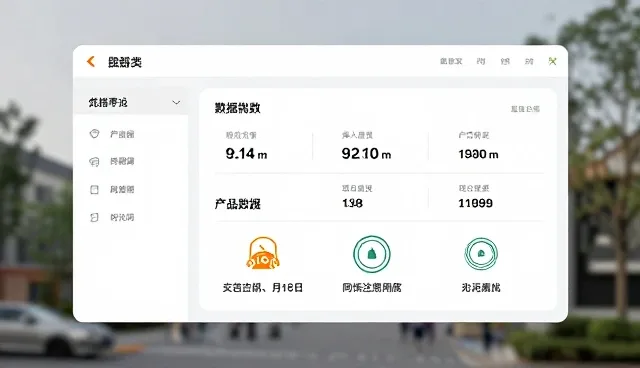Viewport: 640px width, 368px height.
Task: Select the "9.14 m" statistic value
Action: [246, 154]
